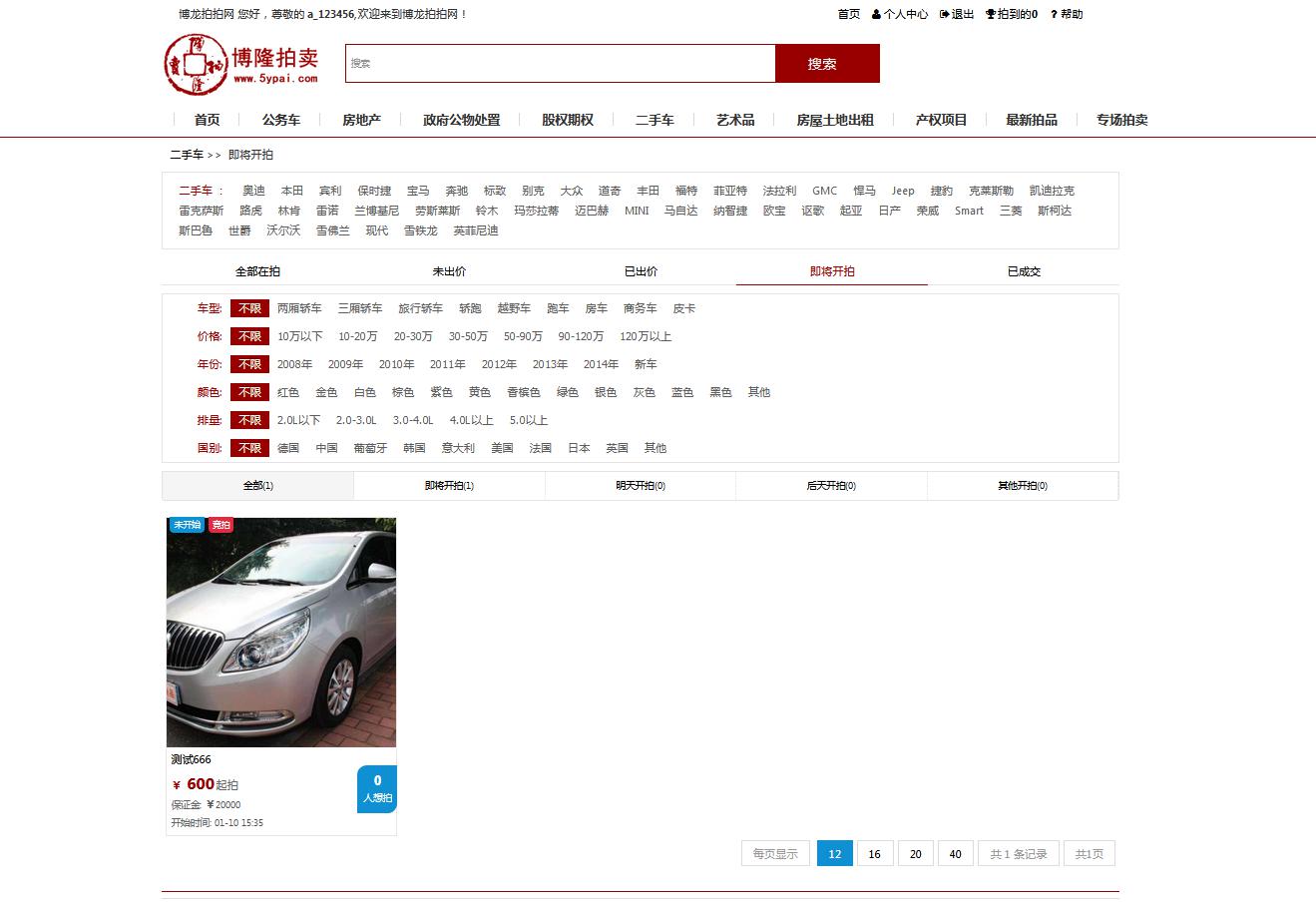Show 16 items per page
This screenshot has height=902, width=1316.
pyautogui.click(x=875, y=854)
